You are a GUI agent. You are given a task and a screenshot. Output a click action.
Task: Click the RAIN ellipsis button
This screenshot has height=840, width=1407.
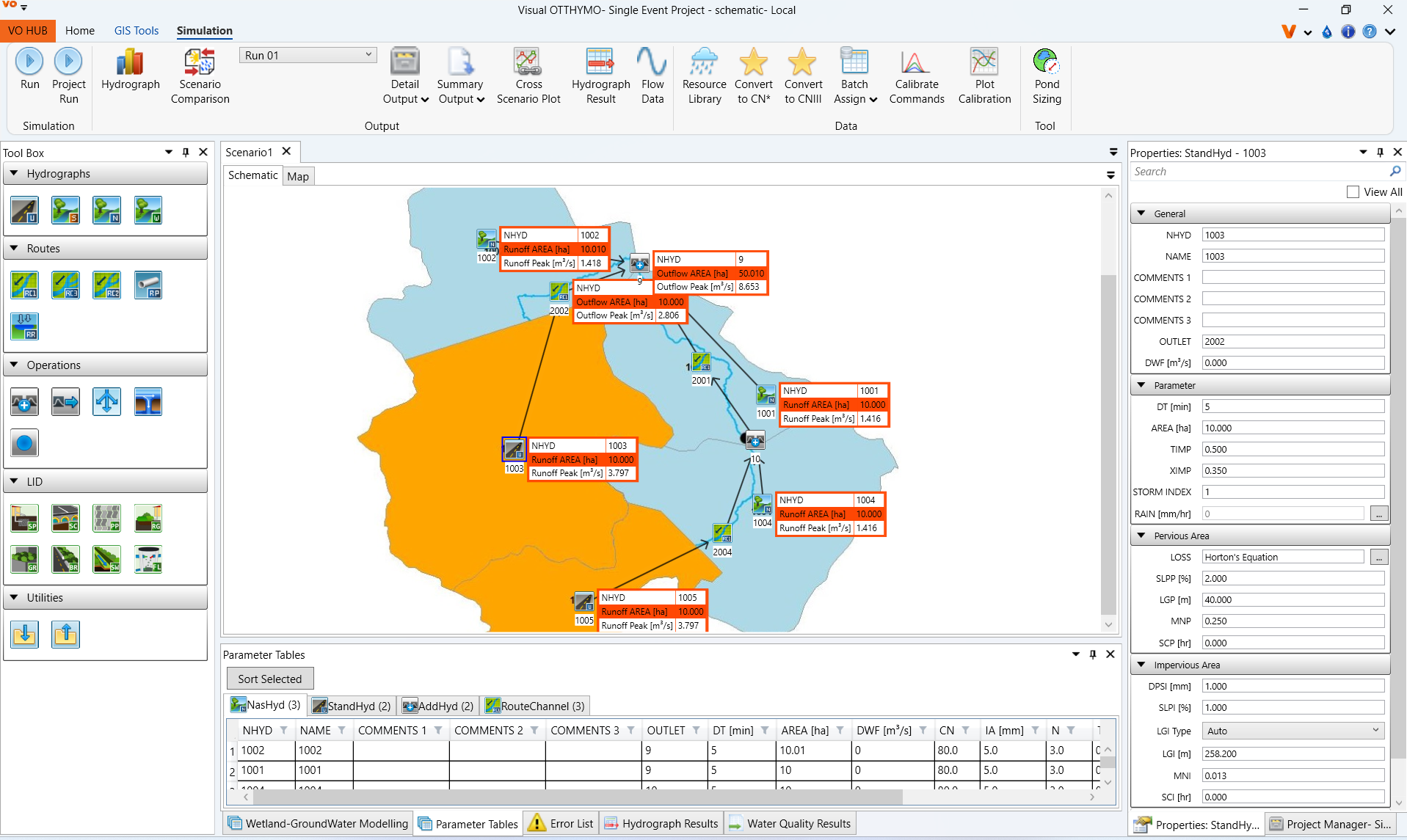[1379, 514]
